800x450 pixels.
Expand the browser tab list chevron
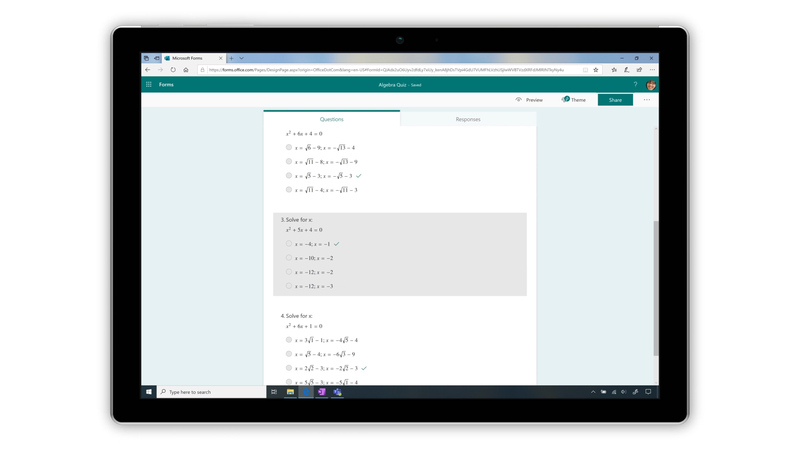tap(242, 58)
